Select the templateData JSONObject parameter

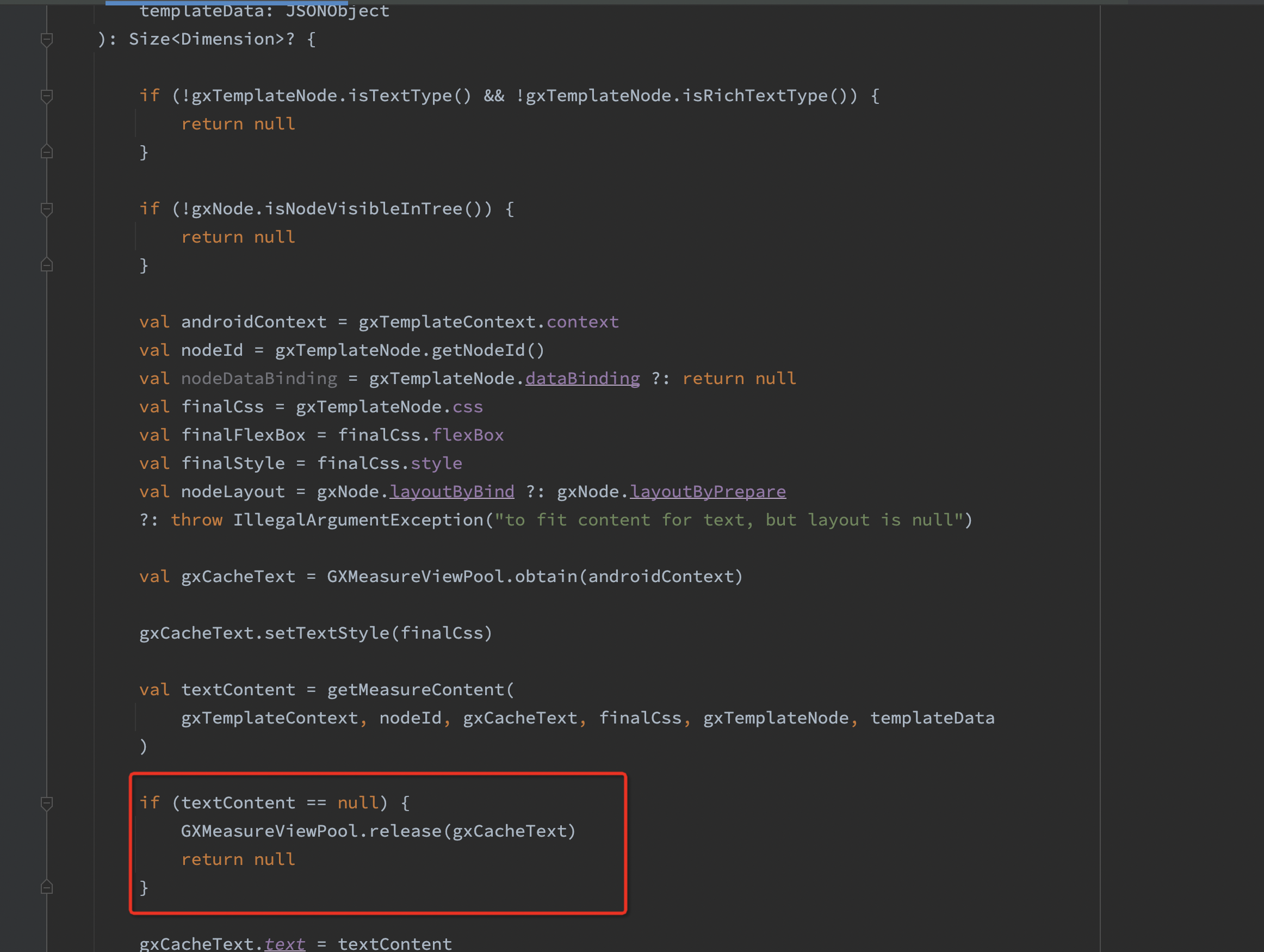tap(265, 10)
